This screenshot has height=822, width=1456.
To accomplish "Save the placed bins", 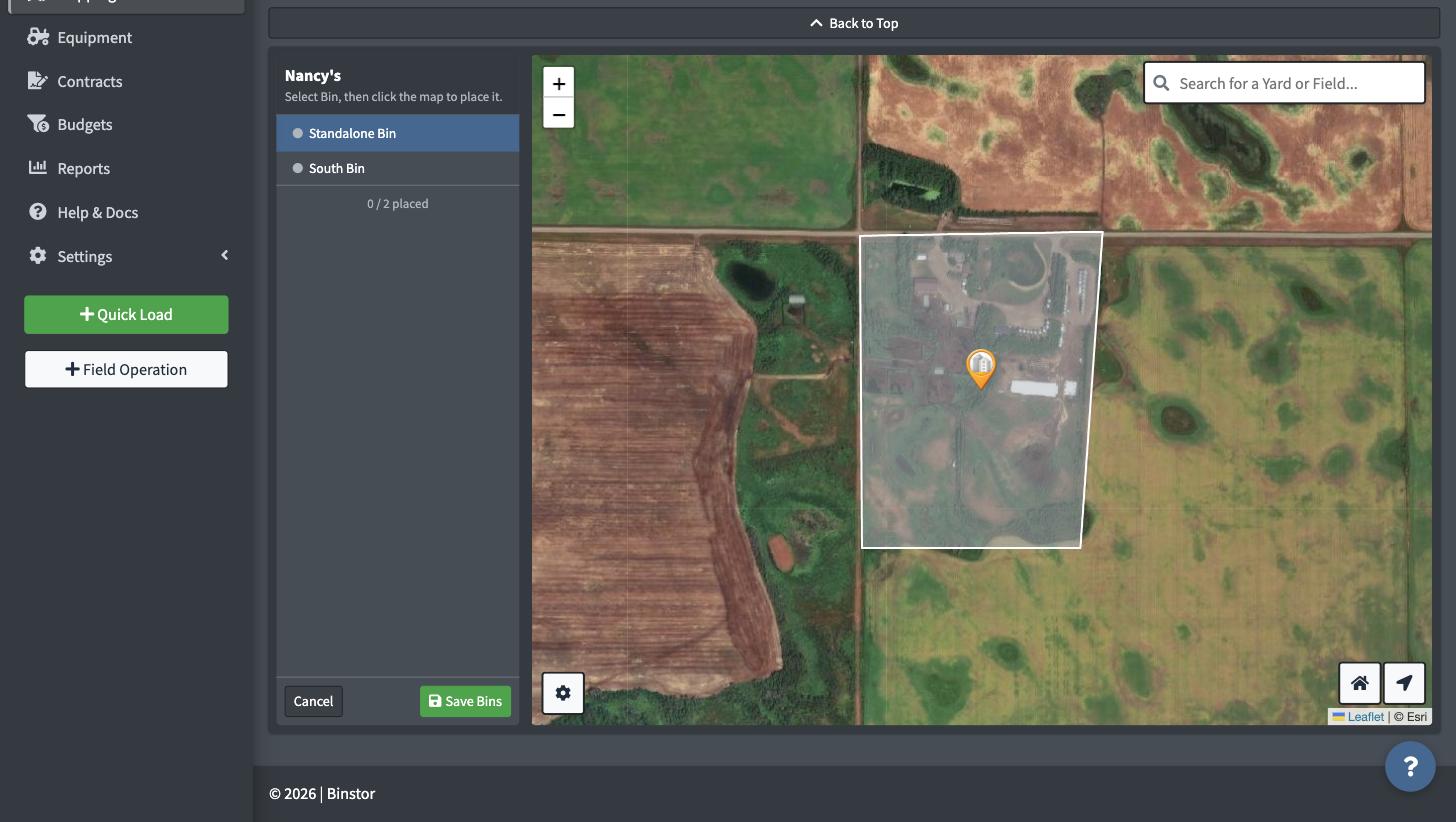I will [x=465, y=701].
